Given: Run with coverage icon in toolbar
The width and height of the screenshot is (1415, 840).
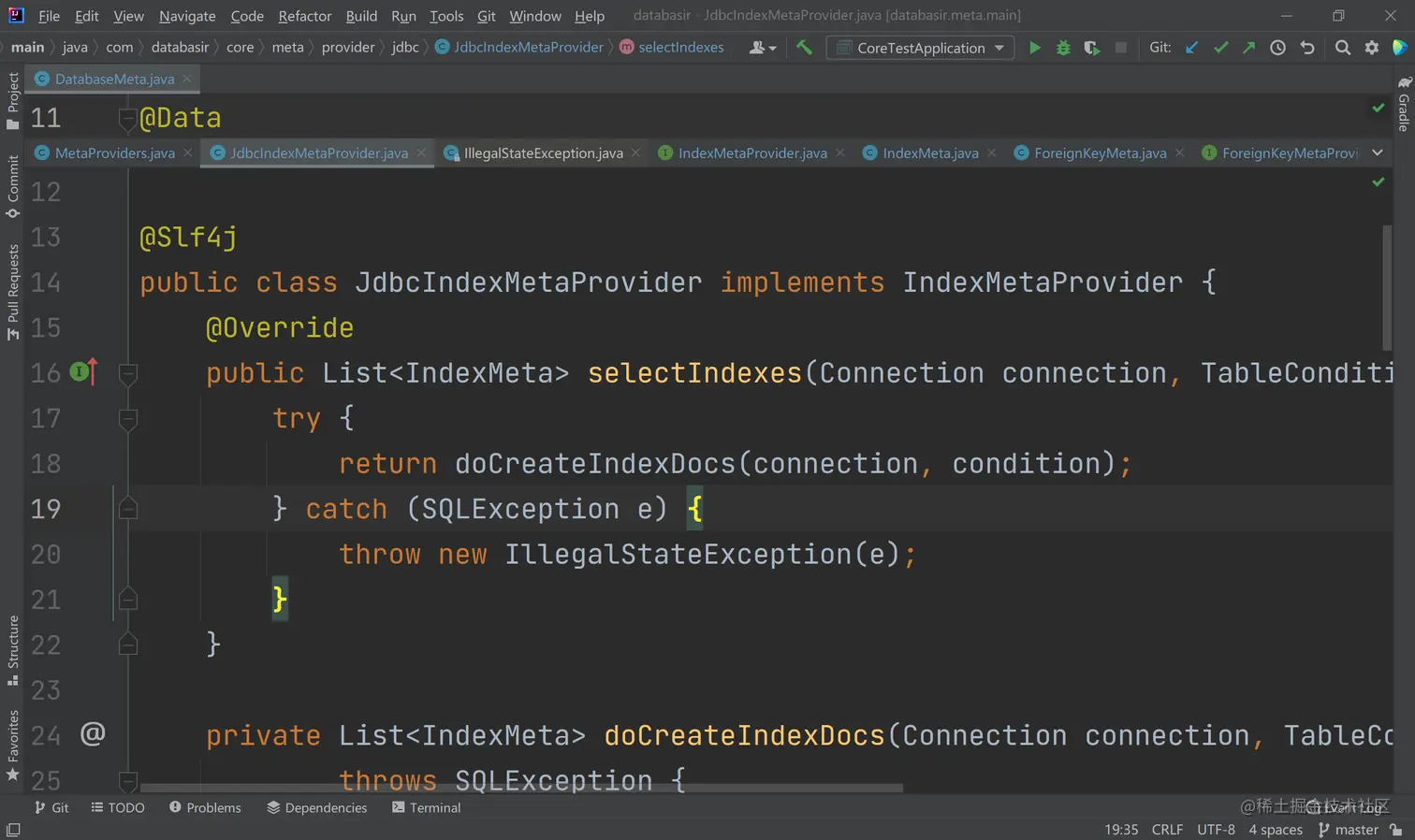Looking at the screenshot, I should pyautogui.click(x=1091, y=48).
